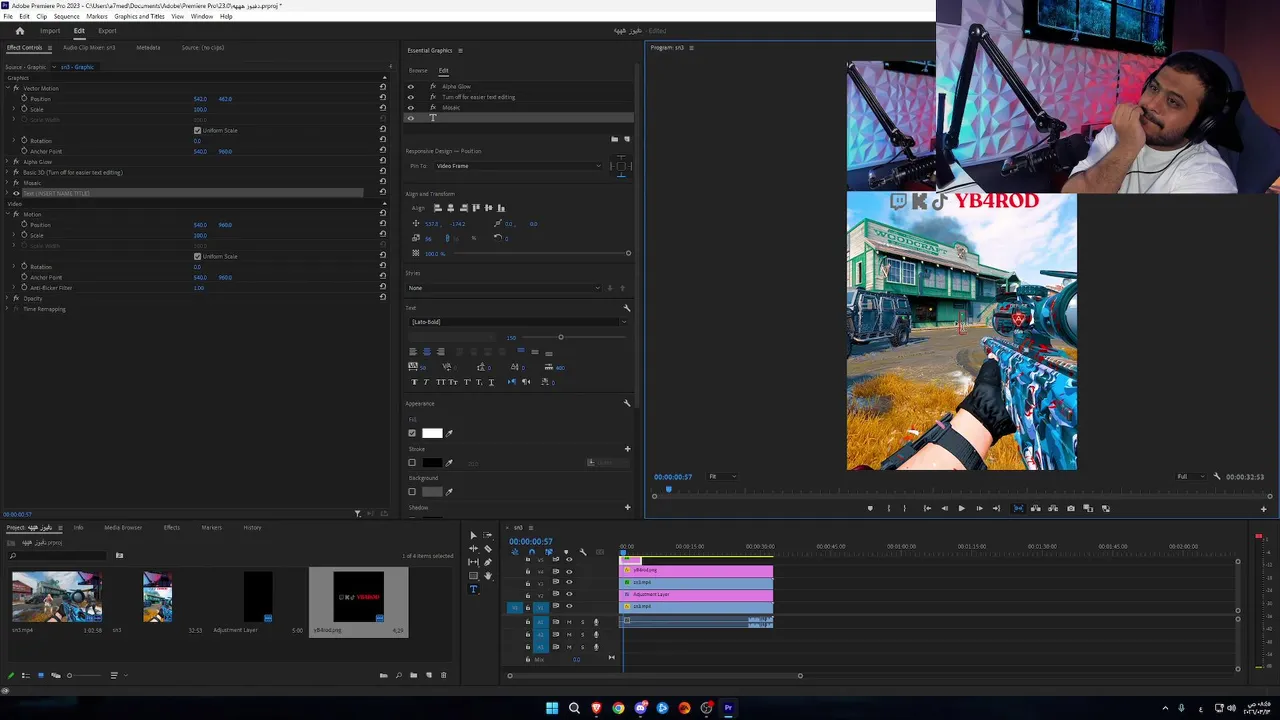The image size is (1280, 720).
Task: Reset Vector Motion Position parameter
Action: pyautogui.click(x=383, y=98)
